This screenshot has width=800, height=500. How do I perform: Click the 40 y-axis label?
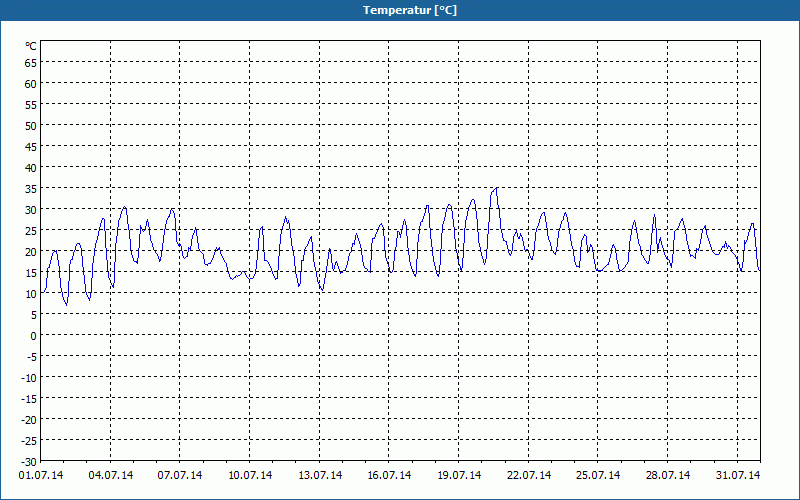[31, 168]
